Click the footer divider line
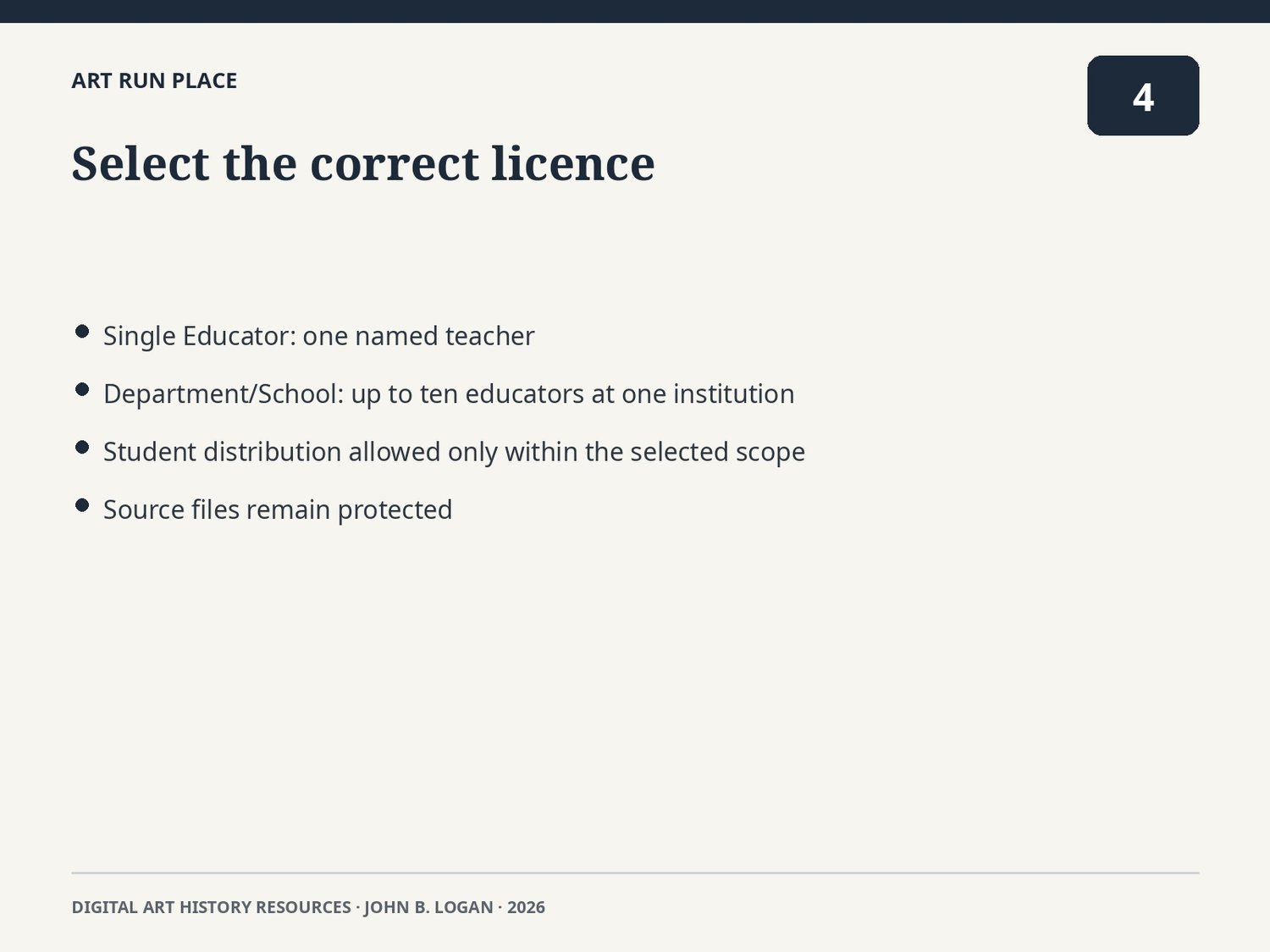The width and height of the screenshot is (1270, 952). point(635,872)
